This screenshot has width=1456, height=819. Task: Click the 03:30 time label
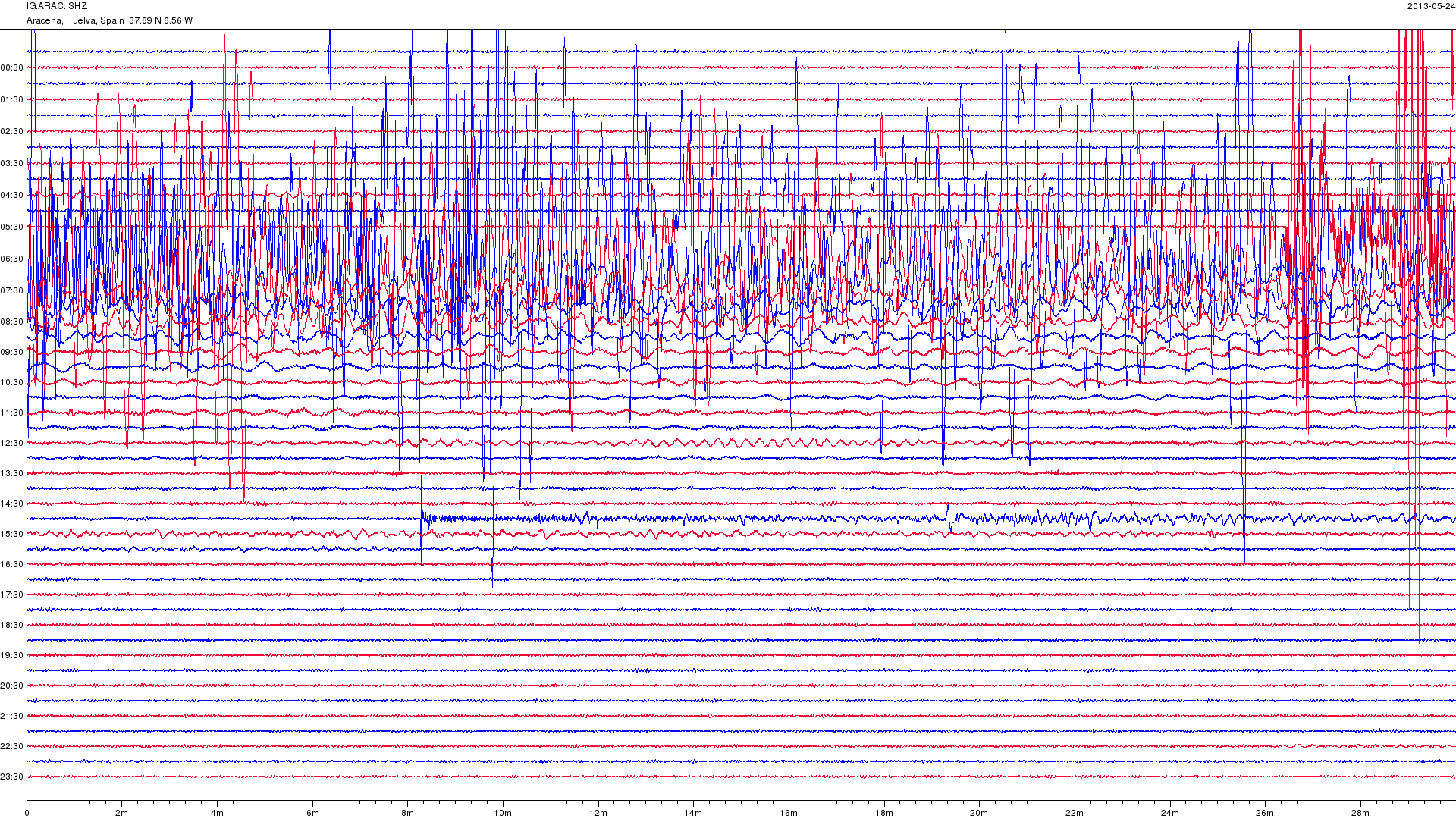click(12, 163)
